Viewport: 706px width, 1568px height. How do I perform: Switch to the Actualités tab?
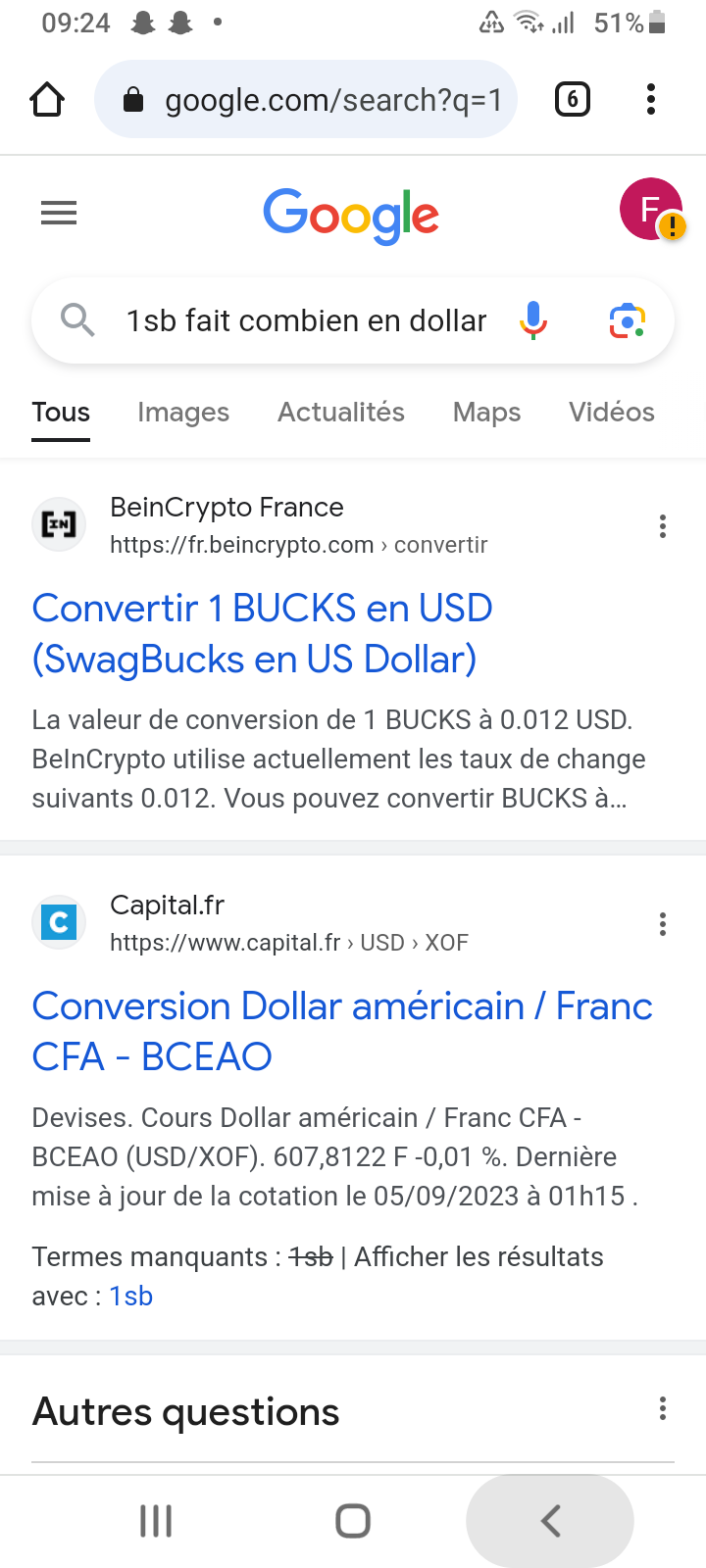pyautogui.click(x=341, y=413)
